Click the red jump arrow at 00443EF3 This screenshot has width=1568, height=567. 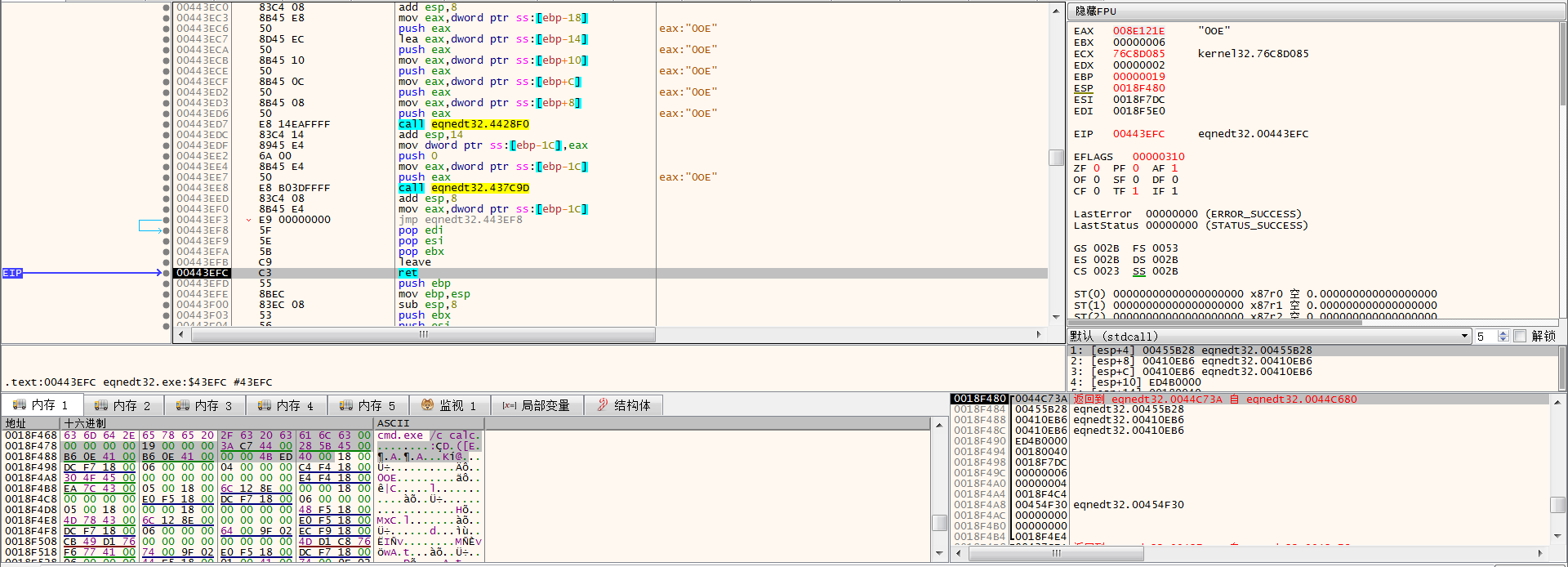[248, 220]
